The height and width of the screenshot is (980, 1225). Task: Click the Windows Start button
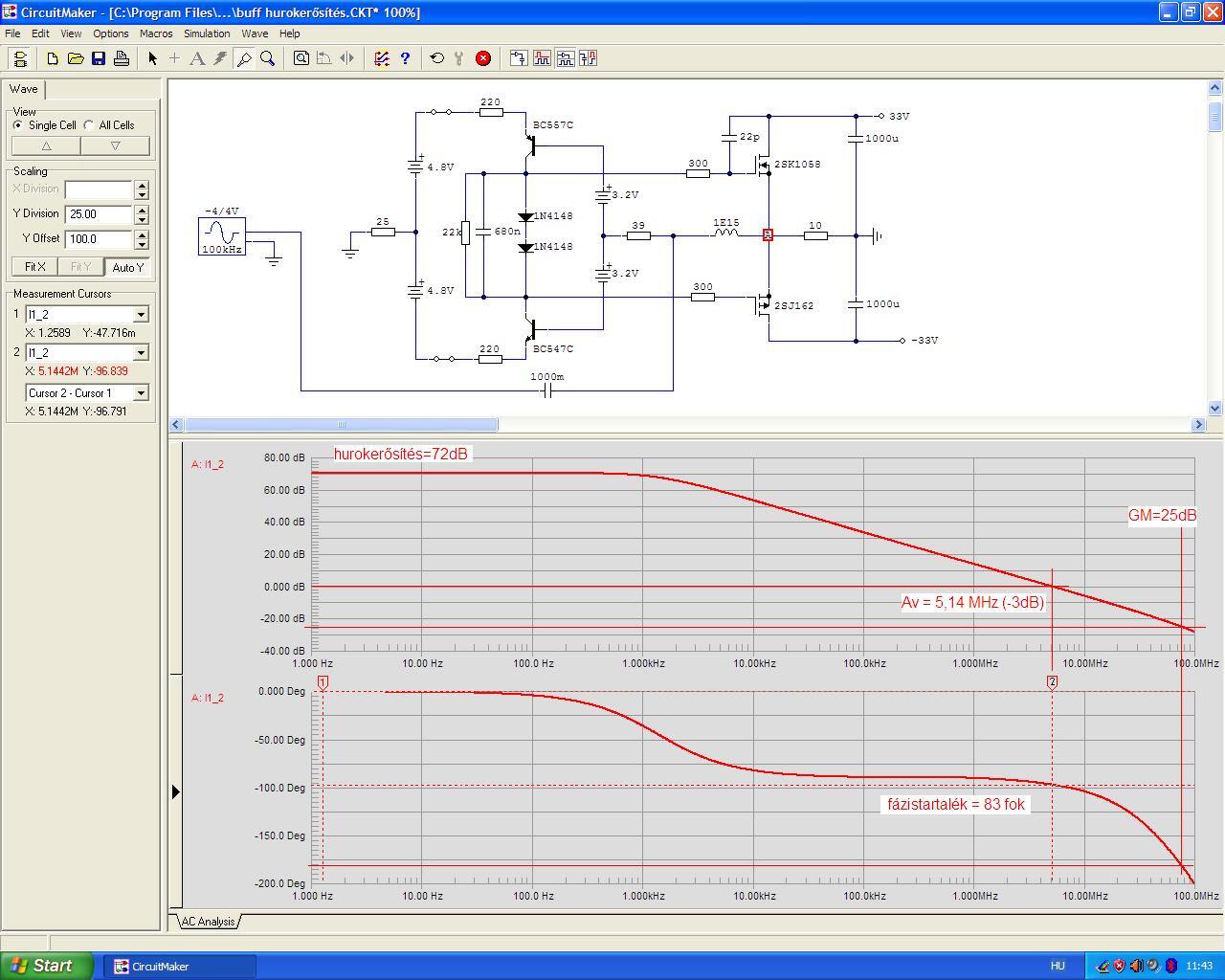coord(47,966)
